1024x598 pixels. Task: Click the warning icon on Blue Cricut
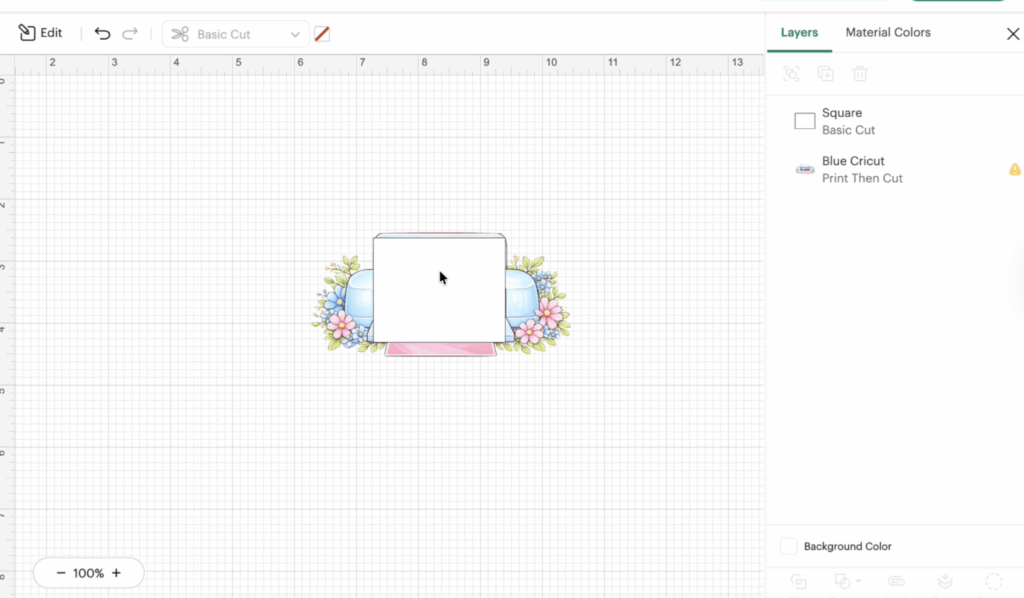tap(1014, 170)
